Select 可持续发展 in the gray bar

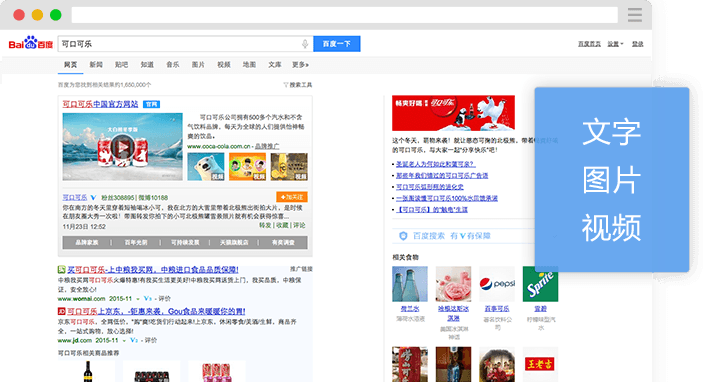185,242
